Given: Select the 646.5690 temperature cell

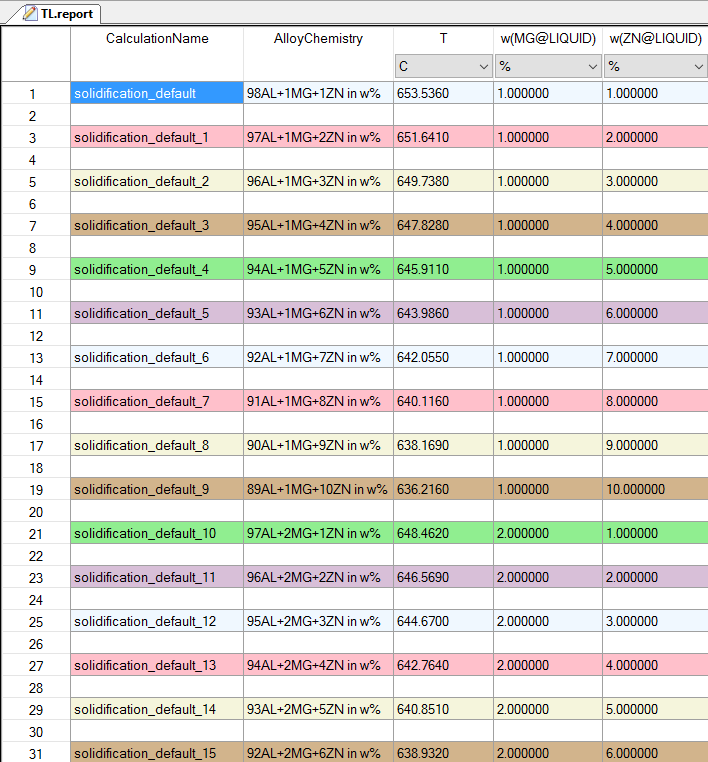Looking at the screenshot, I should [x=443, y=578].
